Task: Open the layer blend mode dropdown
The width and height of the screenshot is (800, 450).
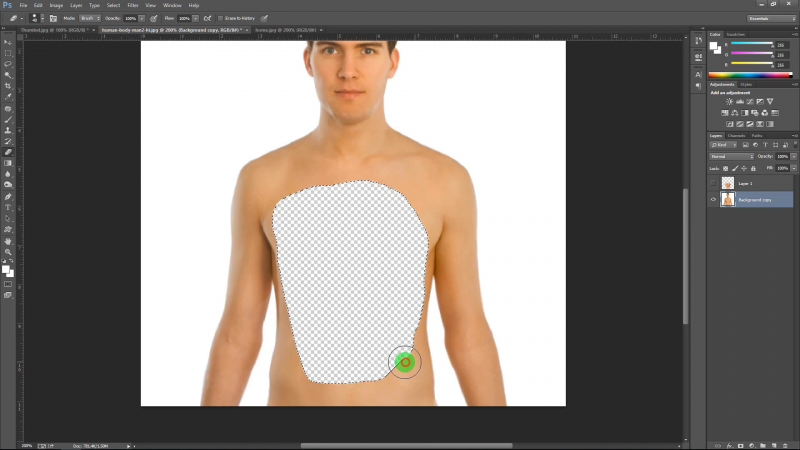Action: 731,157
